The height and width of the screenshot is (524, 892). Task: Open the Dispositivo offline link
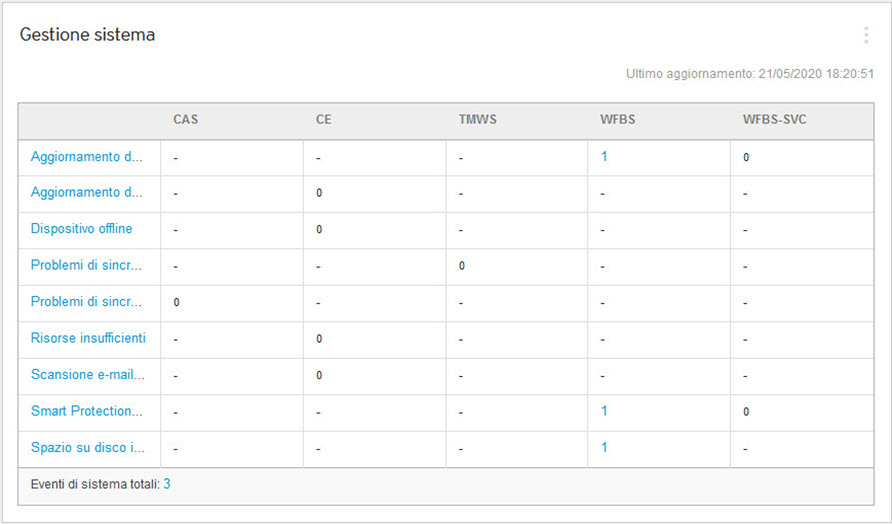coord(81,229)
